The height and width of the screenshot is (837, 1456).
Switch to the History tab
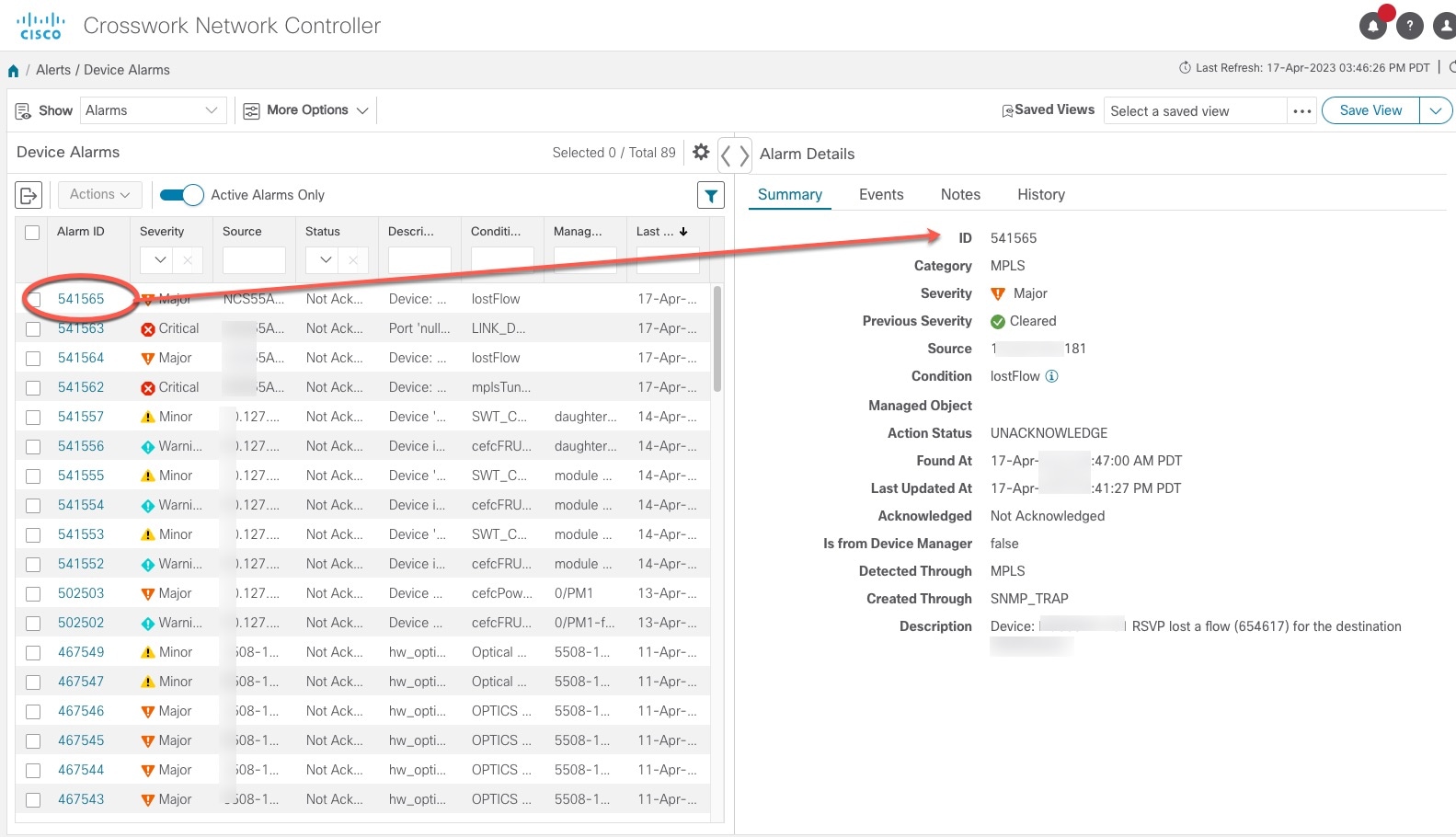[x=1041, y=194]
